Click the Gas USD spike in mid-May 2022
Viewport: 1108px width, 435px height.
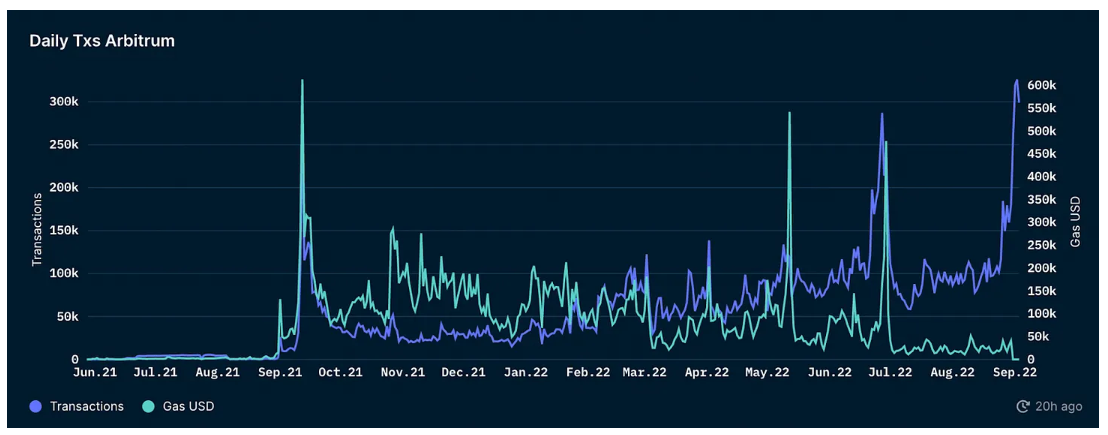click(789, 113)
